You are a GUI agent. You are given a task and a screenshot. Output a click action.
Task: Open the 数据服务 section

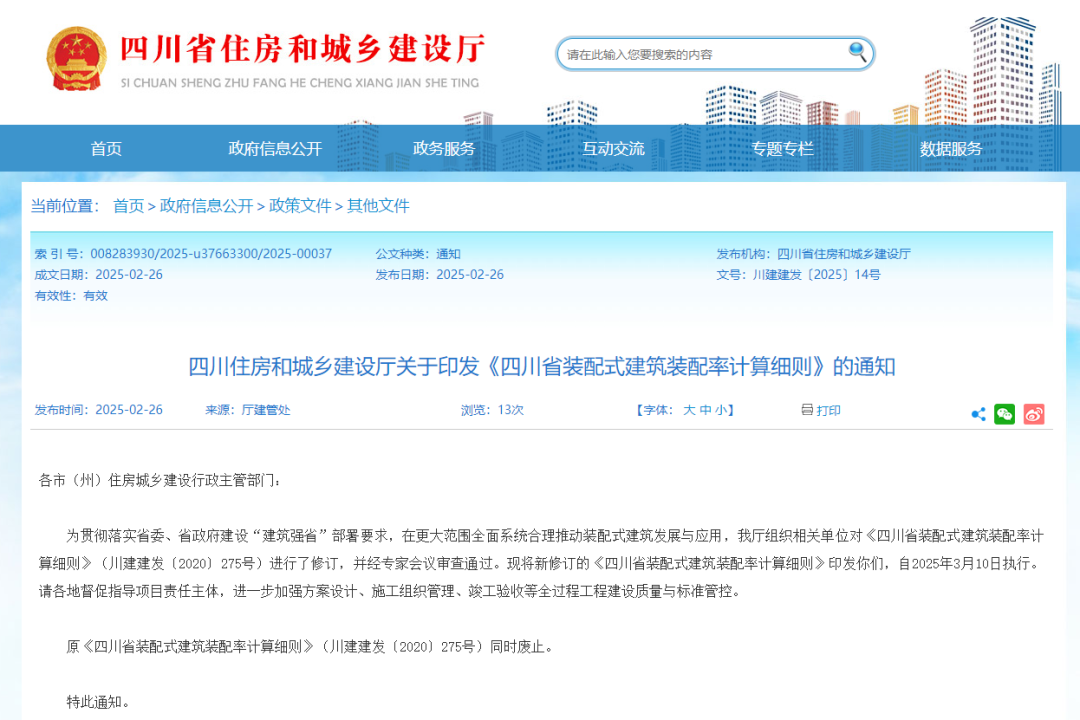pos(948,148)
